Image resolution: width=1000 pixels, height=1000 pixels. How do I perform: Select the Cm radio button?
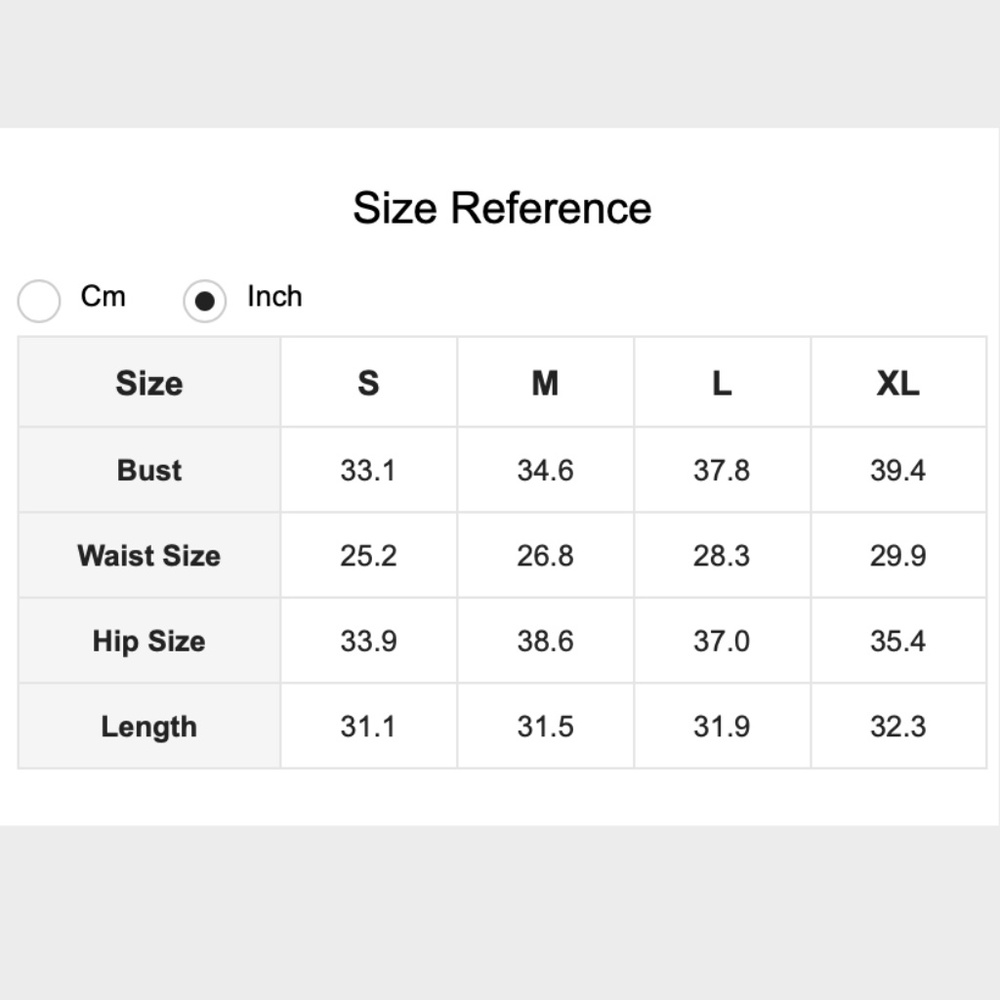(x=40, y=301)
